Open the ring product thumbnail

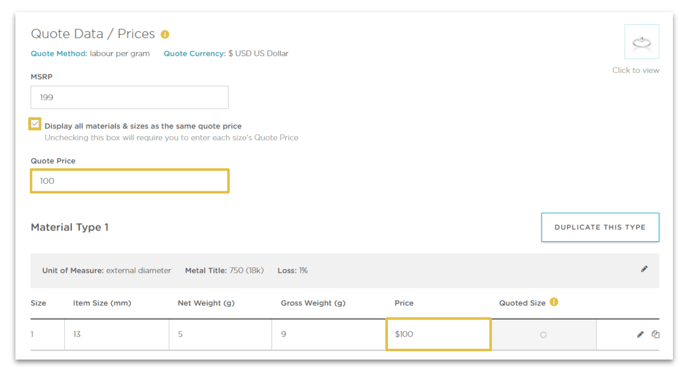click(641, 42)
